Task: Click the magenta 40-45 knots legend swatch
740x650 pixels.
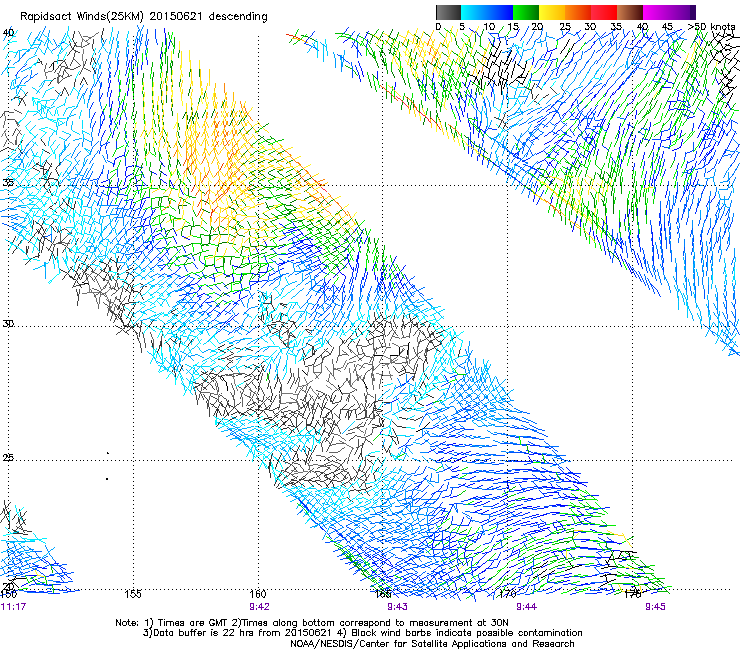Action: pyautogui.click(x=656, y=12)
